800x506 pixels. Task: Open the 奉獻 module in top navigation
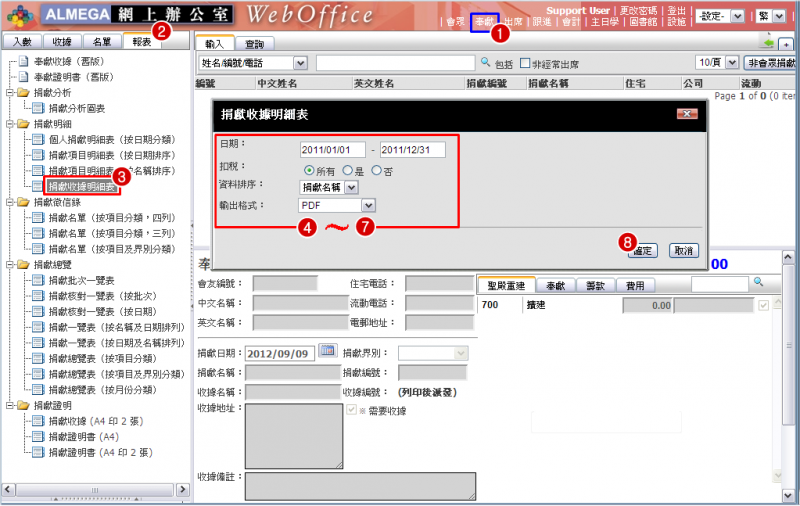[484, 22]
